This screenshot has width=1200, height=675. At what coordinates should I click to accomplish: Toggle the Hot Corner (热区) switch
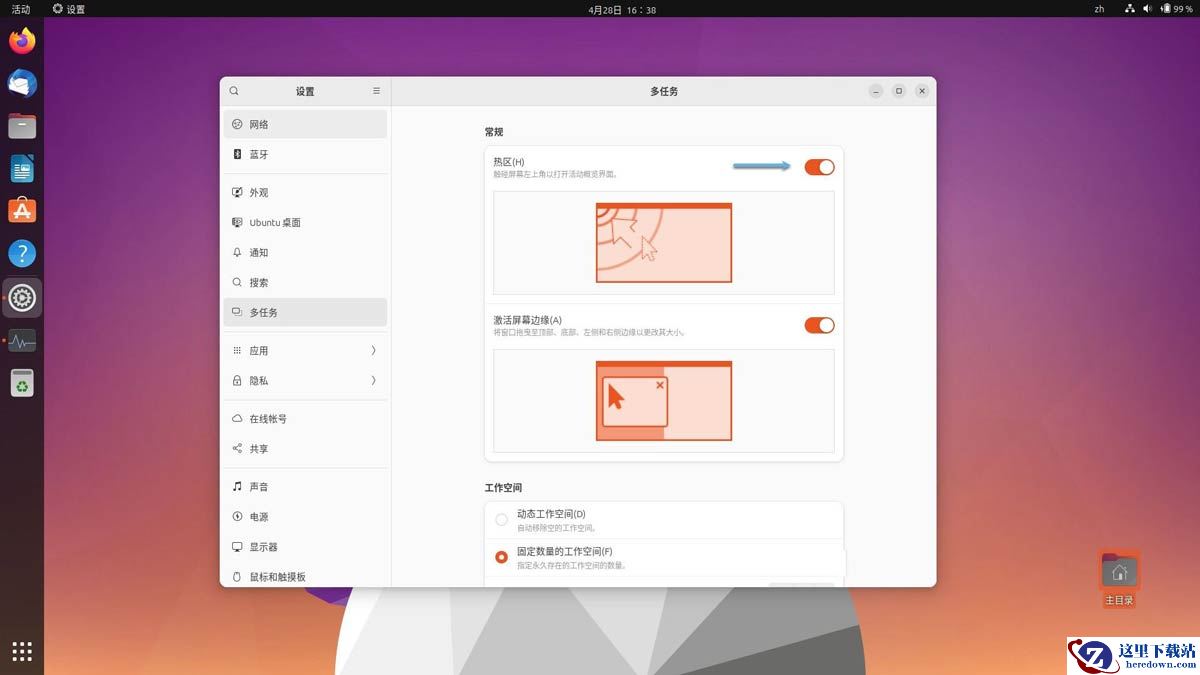(x=819, y=167)
